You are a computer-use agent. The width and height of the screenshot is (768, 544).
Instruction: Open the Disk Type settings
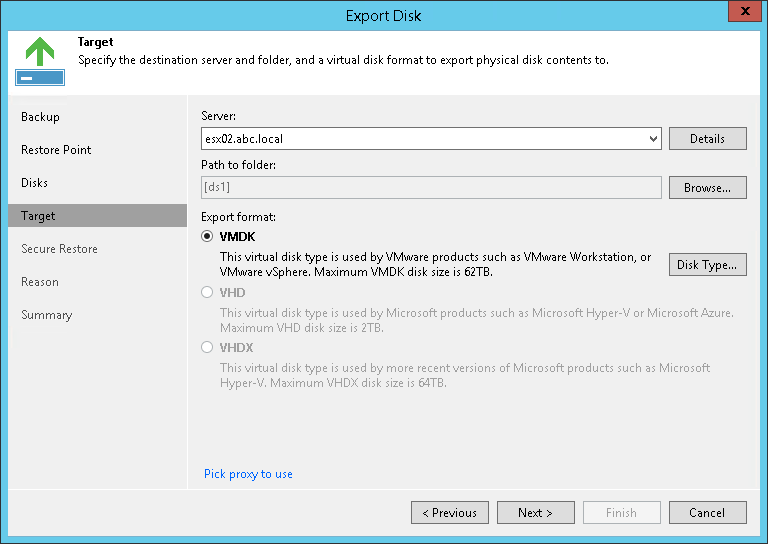[707, 264]
